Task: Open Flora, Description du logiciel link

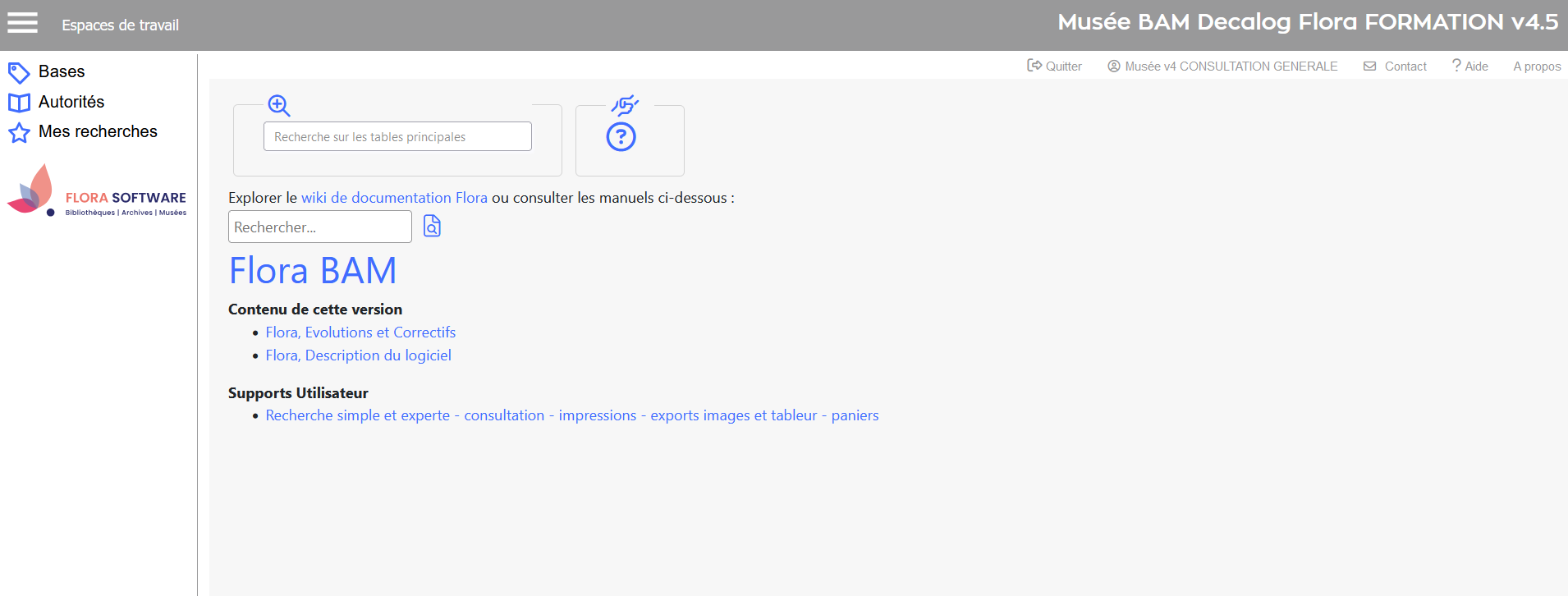Action: [x=358, y=355]
